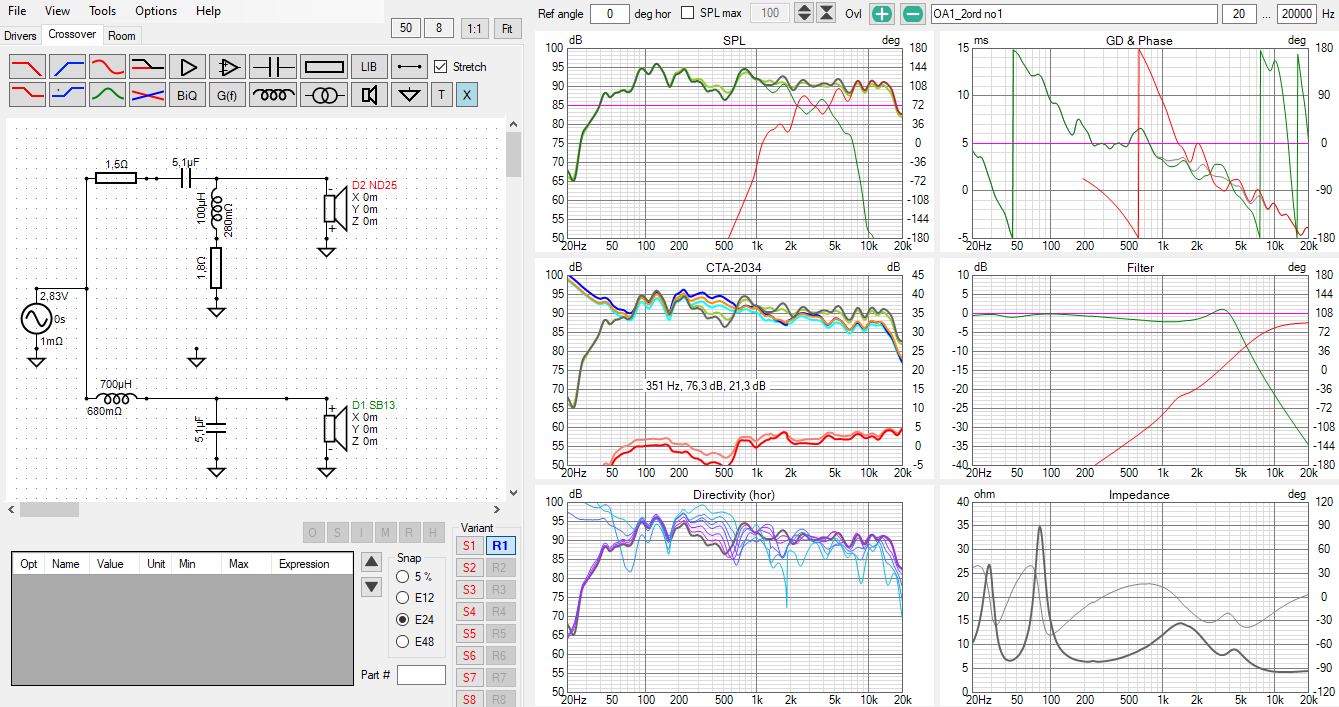1339x707 pixels.
Task: Select the buffer amplifier triangle tool
Action: click(187, 67)
